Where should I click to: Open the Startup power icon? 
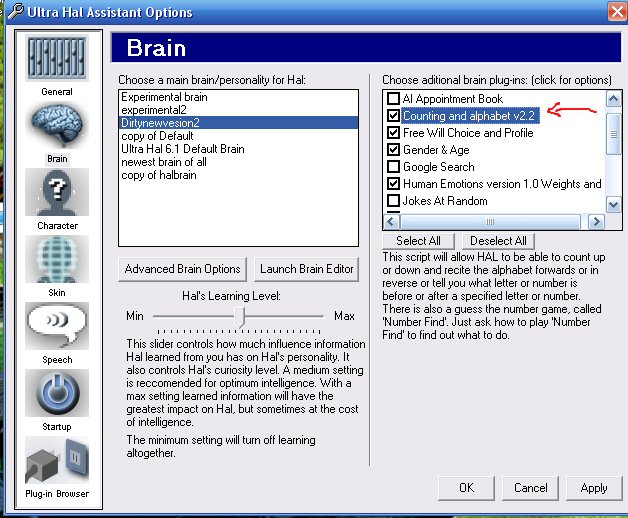point(57,393)
